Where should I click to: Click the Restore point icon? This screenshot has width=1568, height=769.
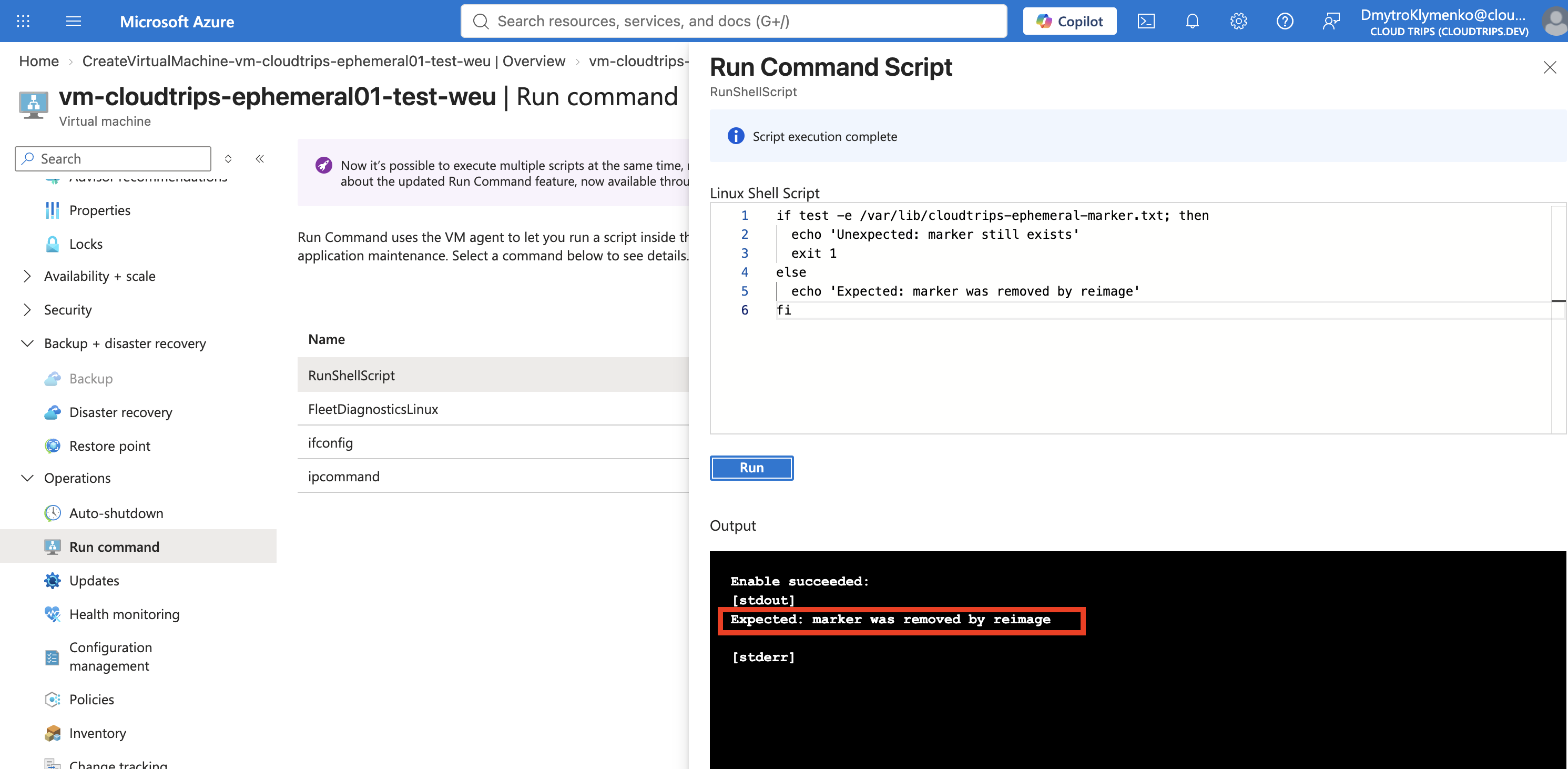click(53, 446)
